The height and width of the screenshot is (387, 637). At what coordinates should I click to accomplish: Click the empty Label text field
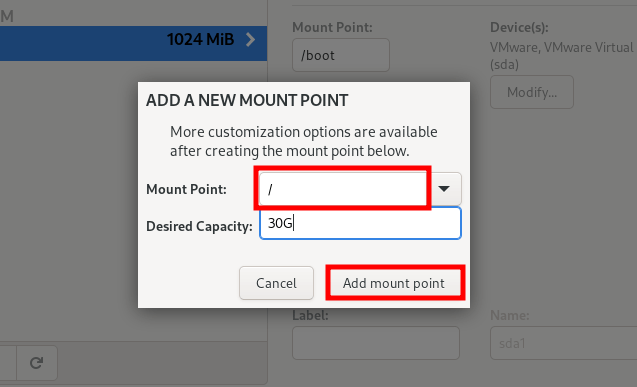point(376,343)
